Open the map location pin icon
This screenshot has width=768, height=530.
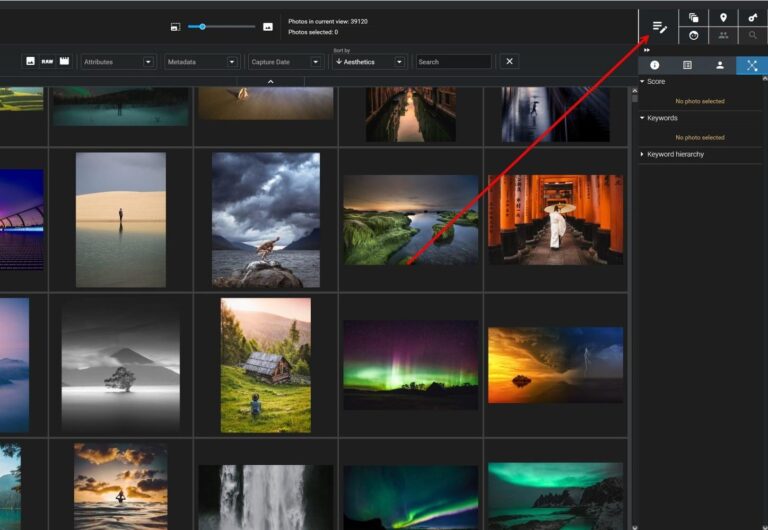[723, 18]
